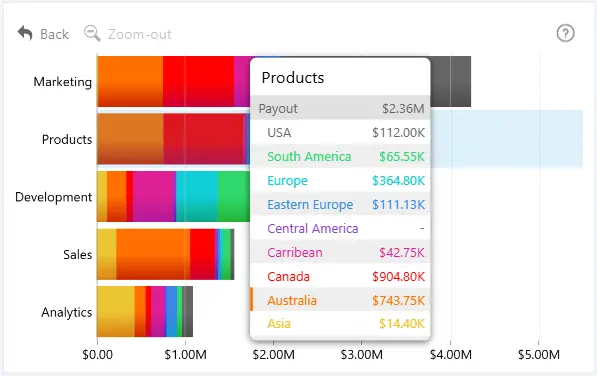Click the red Canada segment in Marketing bar
597x376 pixels.
(198, 81)
